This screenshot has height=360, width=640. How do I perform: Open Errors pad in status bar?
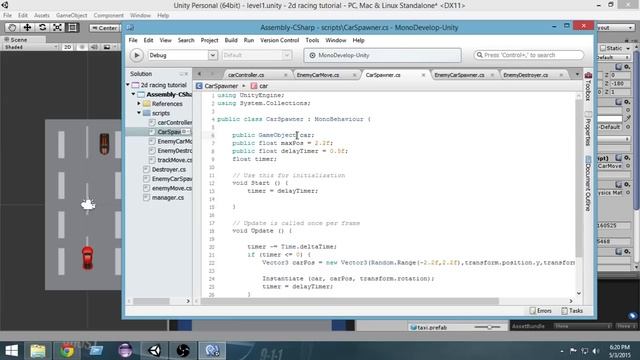(x=540, y=311)
